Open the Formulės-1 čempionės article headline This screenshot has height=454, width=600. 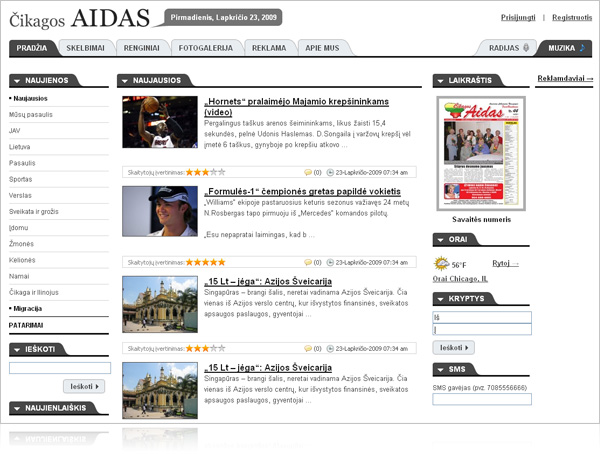pos(302,191)
